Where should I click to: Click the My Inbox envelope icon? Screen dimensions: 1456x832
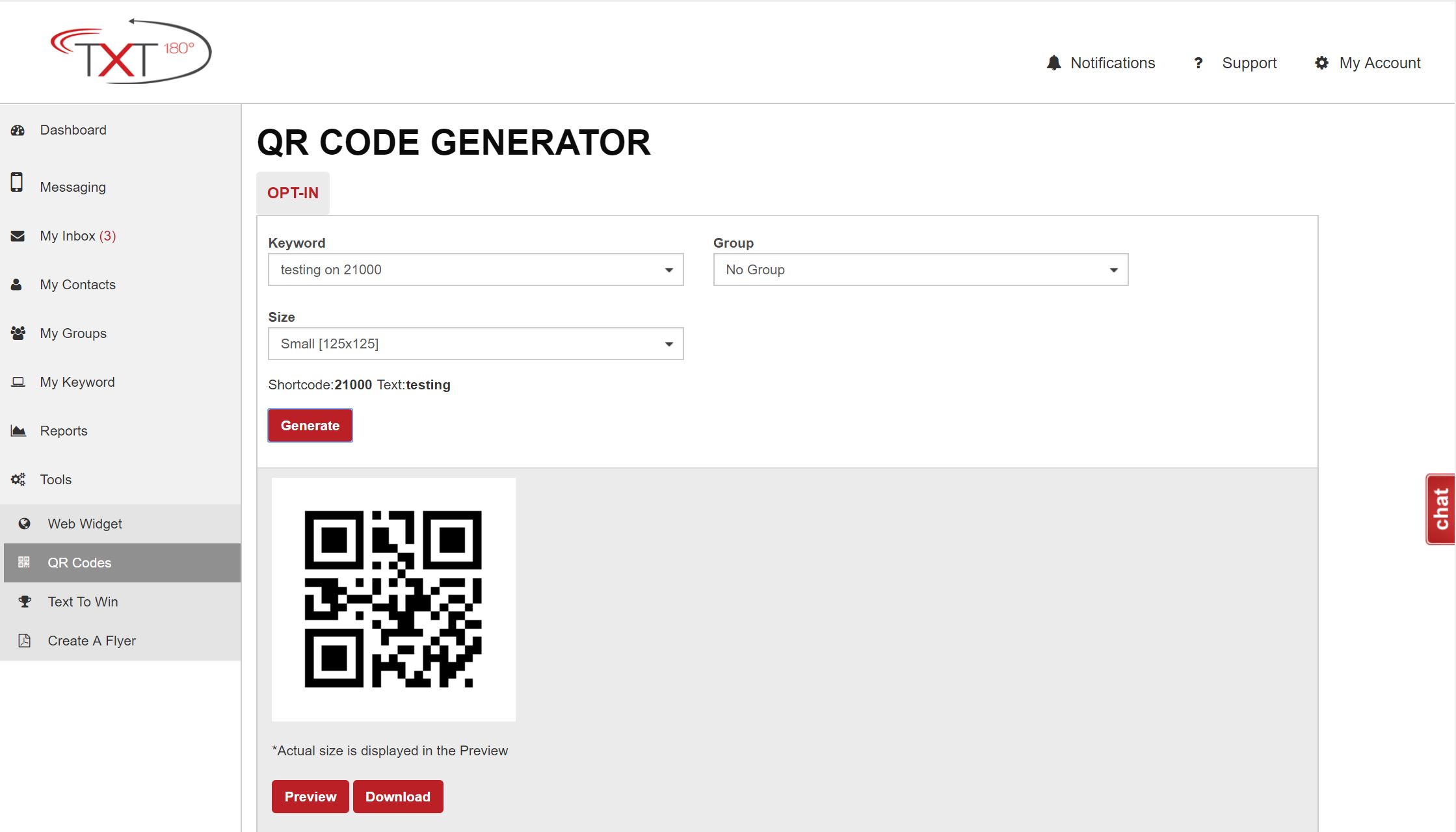click(x=18, y=236)
